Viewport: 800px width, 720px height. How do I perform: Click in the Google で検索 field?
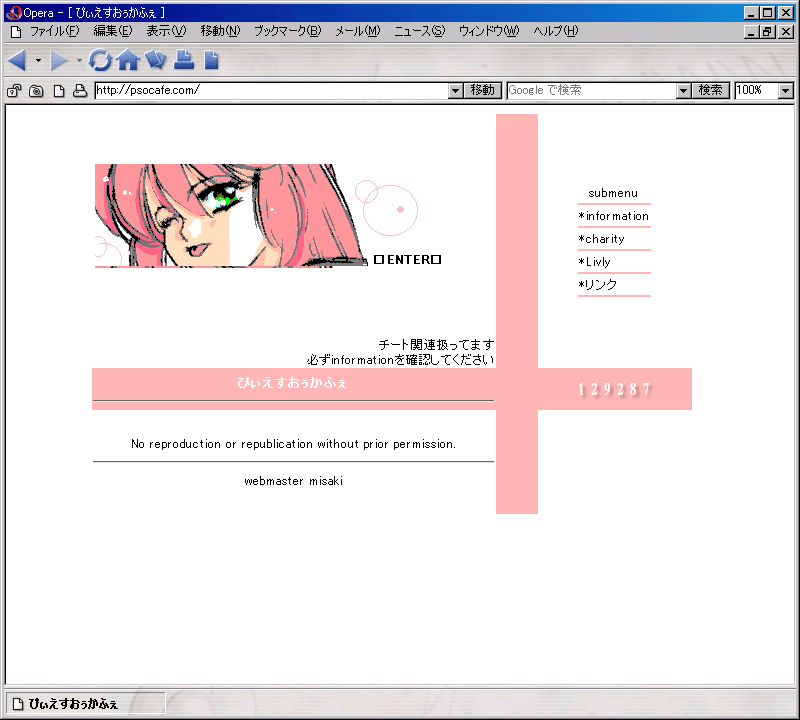[x=592, y=91]
